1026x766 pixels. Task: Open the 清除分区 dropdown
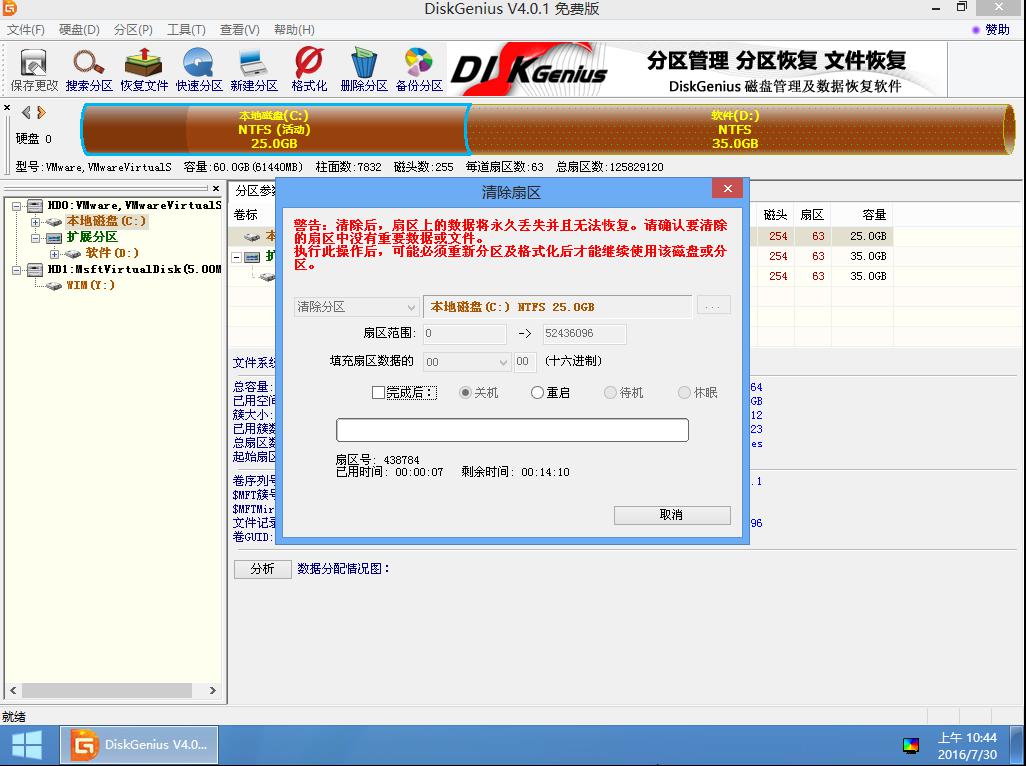[x=355, y=306]
